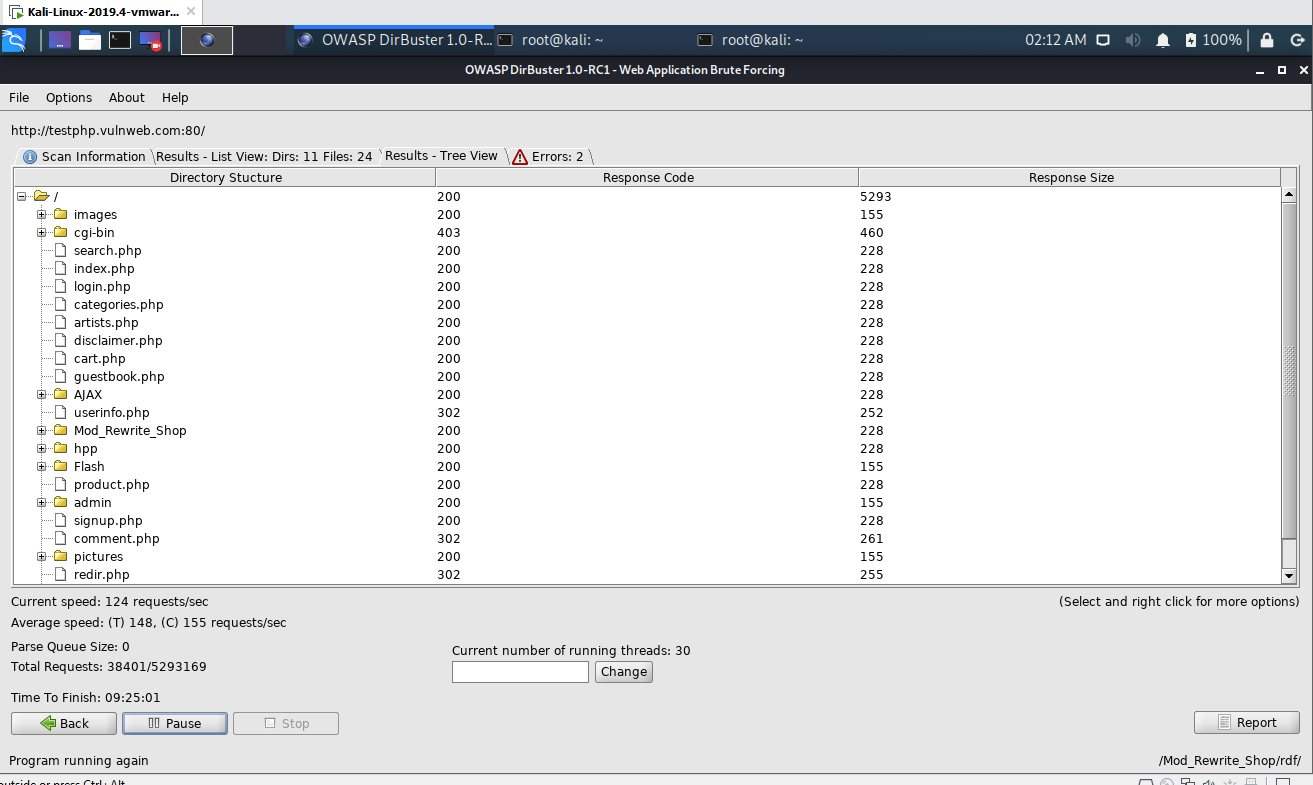
Task: Open the About menu
Action: [x=127, y=97]
